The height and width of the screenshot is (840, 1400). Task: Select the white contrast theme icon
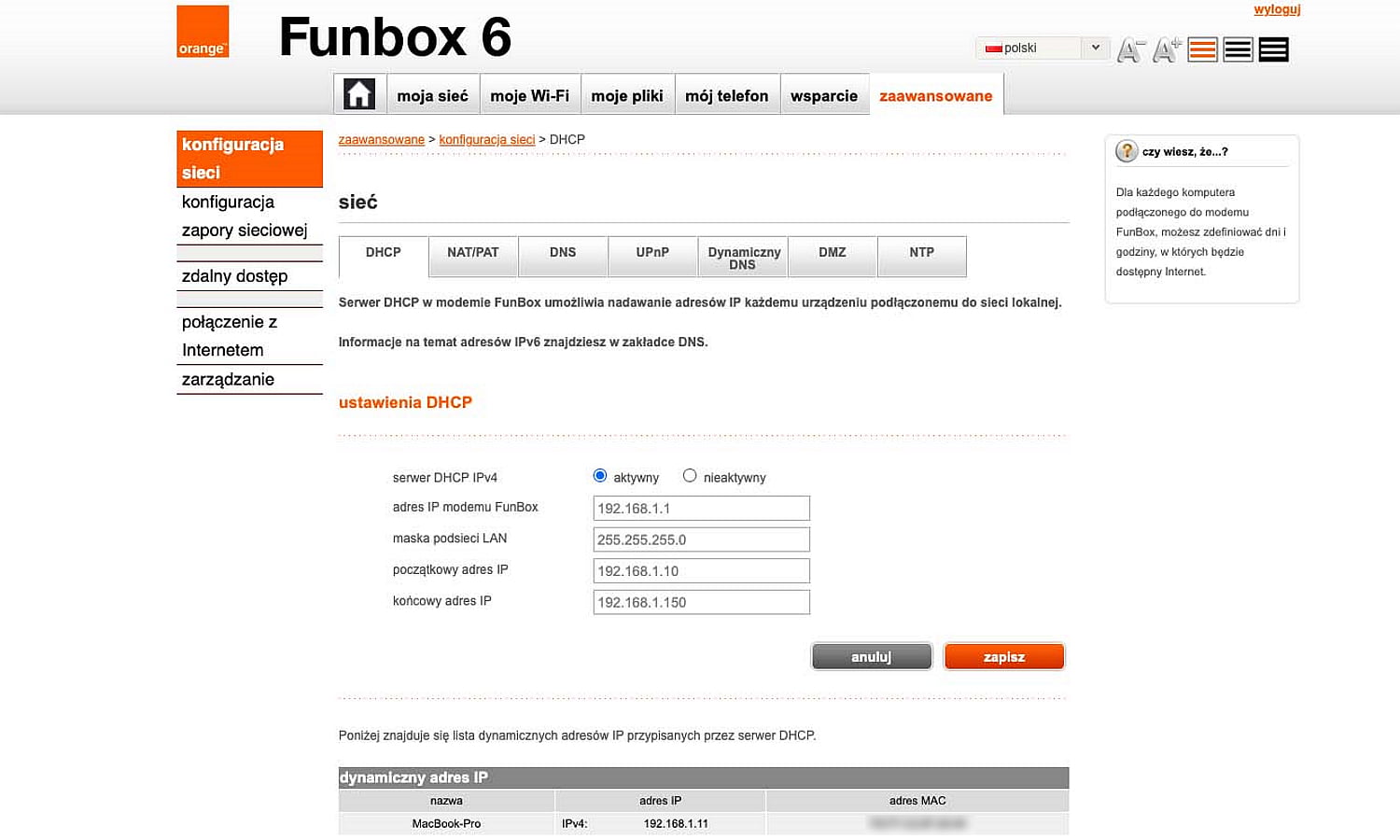click(1237, 49)
